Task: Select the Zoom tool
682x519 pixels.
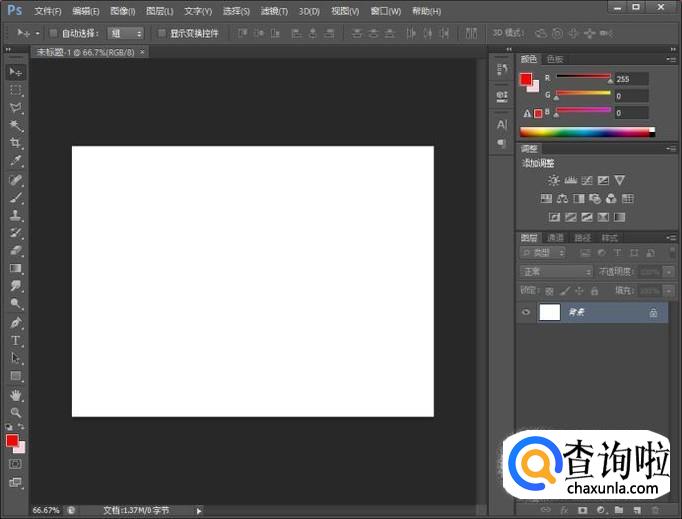Action: tap(16, 412)
